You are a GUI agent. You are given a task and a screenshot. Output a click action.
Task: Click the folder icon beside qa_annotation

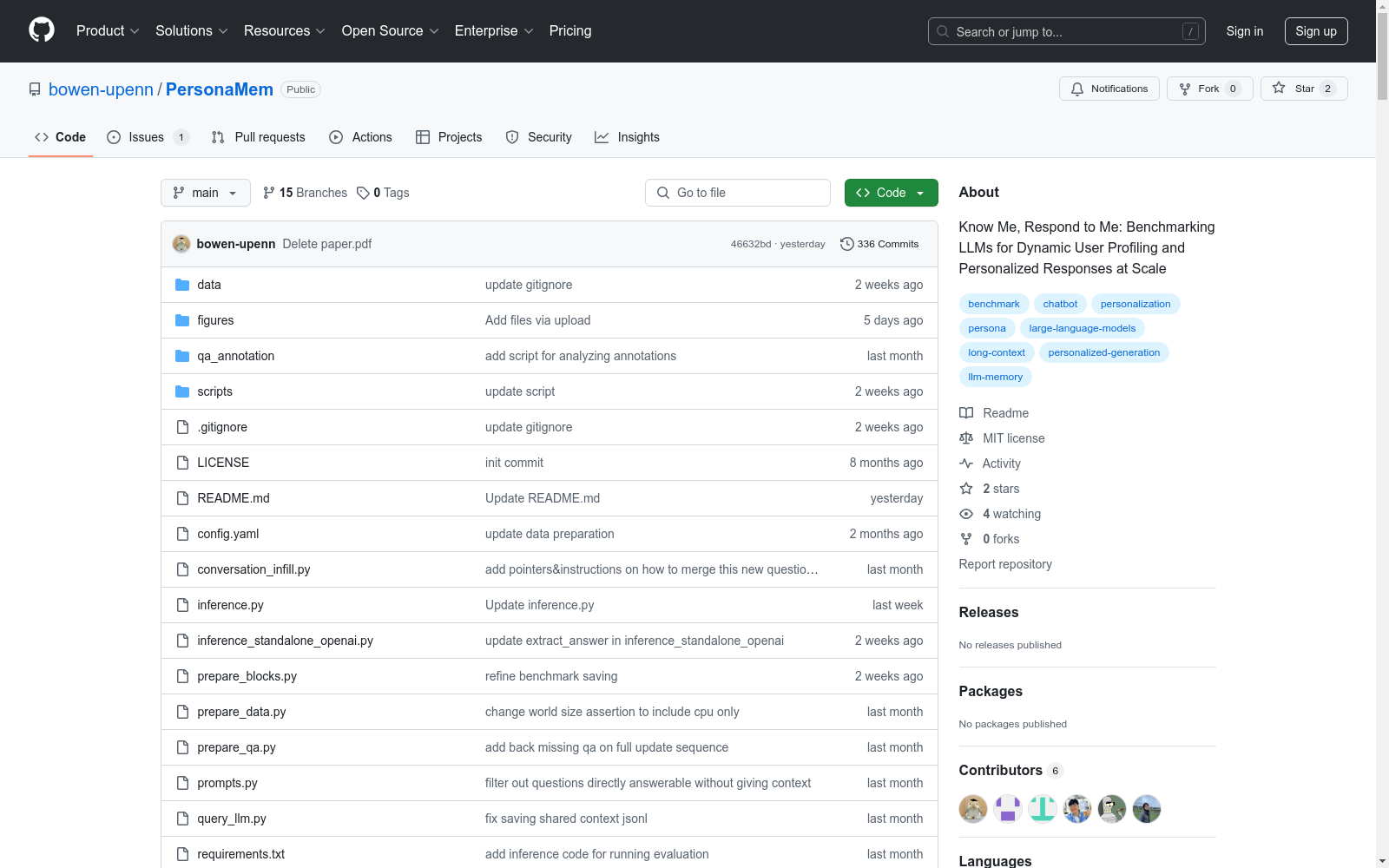182,356
